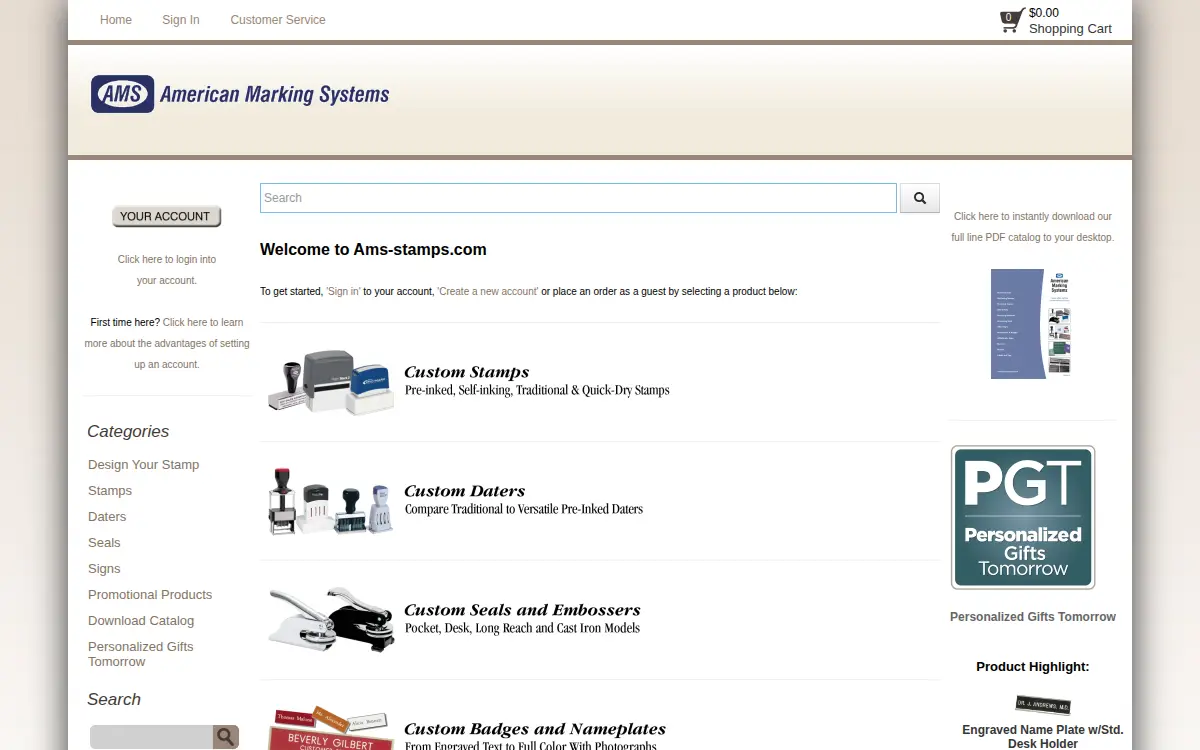This screenshot has width=1200, height=750.
Task: Click 'Click here to learn more' about accounts
Action: point(167,343)
